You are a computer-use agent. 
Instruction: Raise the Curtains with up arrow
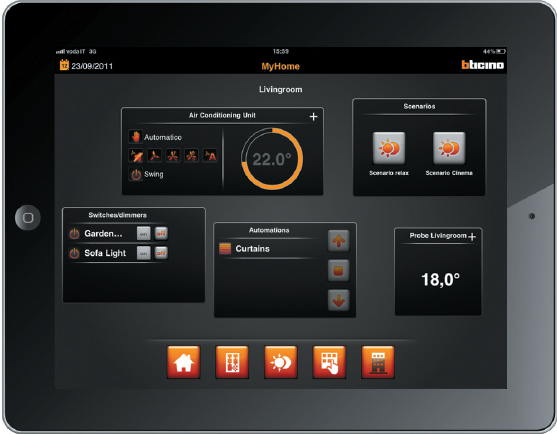[x=339, y=241]
